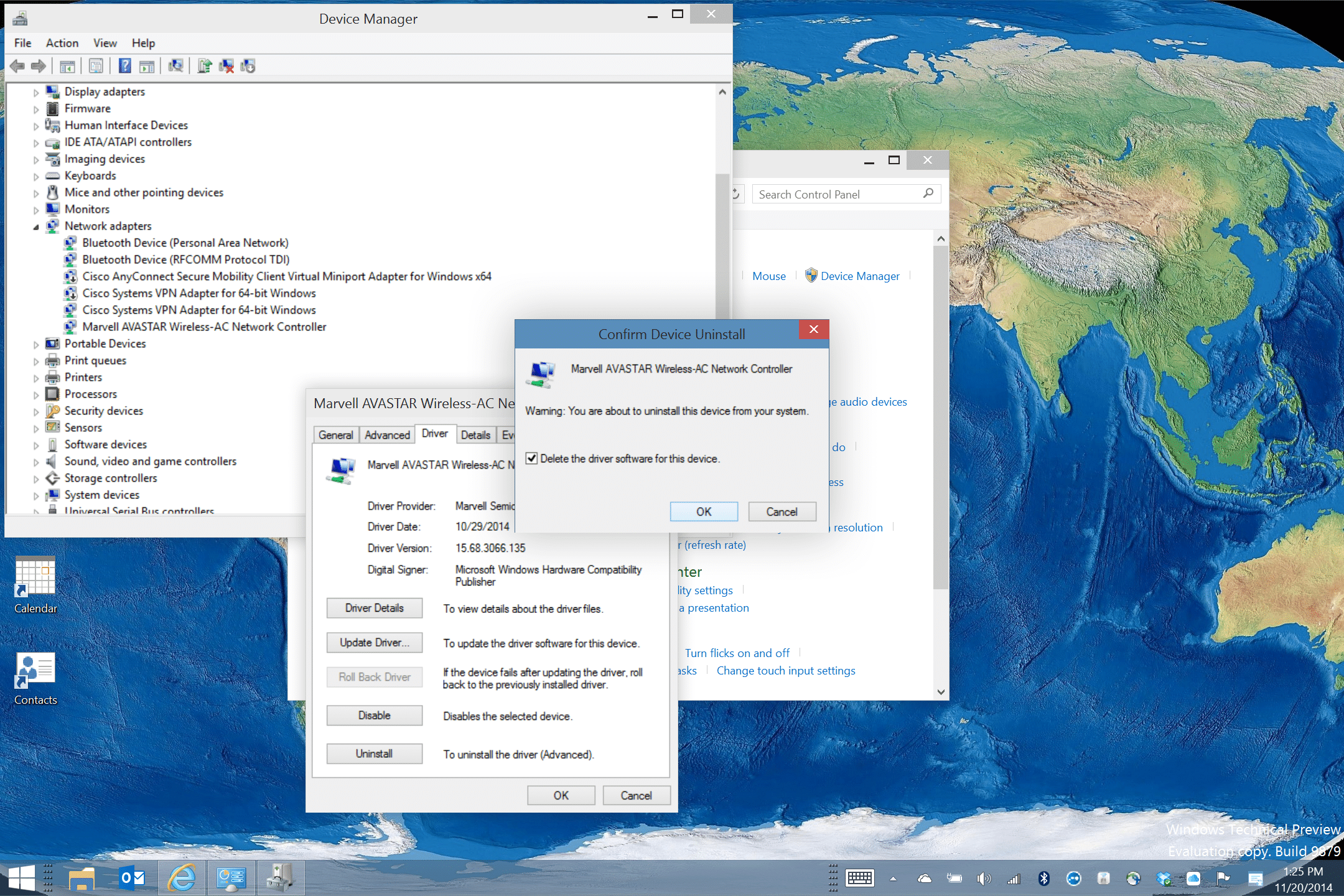This screenshot has height=896, width=1344.
Task: Click the Back arrow in Device Manager toolbar
Action: coord(17,66)
